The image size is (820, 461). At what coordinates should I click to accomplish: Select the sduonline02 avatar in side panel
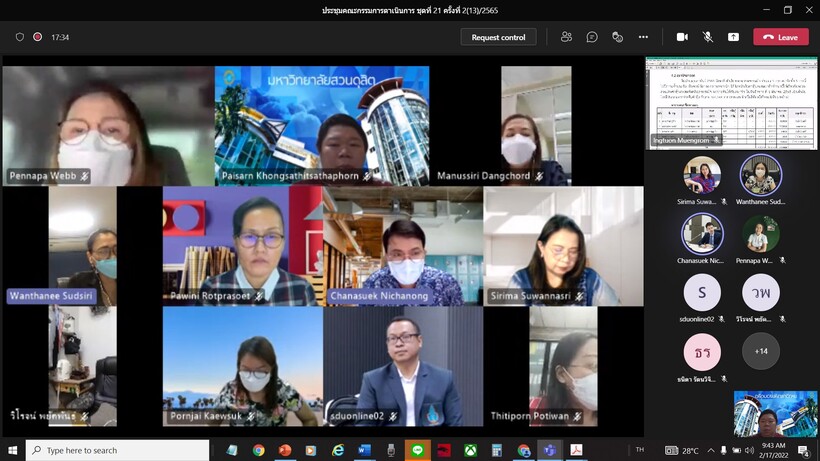(x=702, y=294)
